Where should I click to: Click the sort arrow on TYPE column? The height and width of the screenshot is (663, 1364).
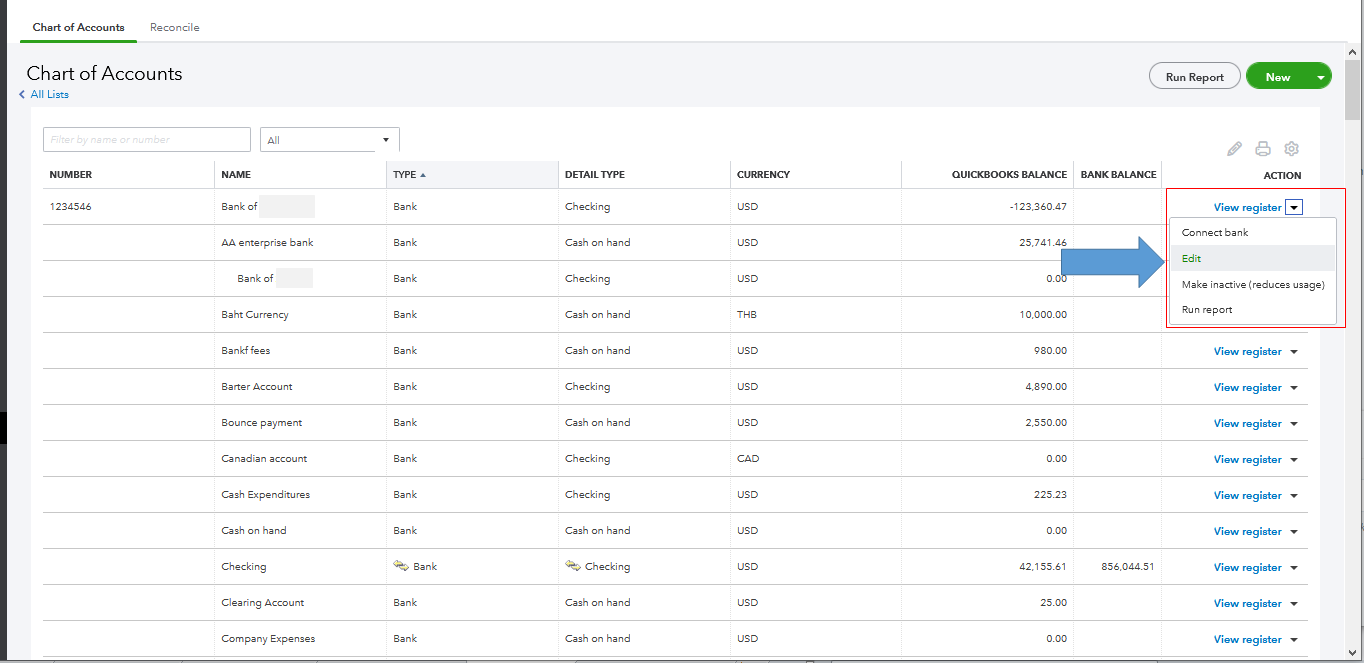[x=423, y=175]
